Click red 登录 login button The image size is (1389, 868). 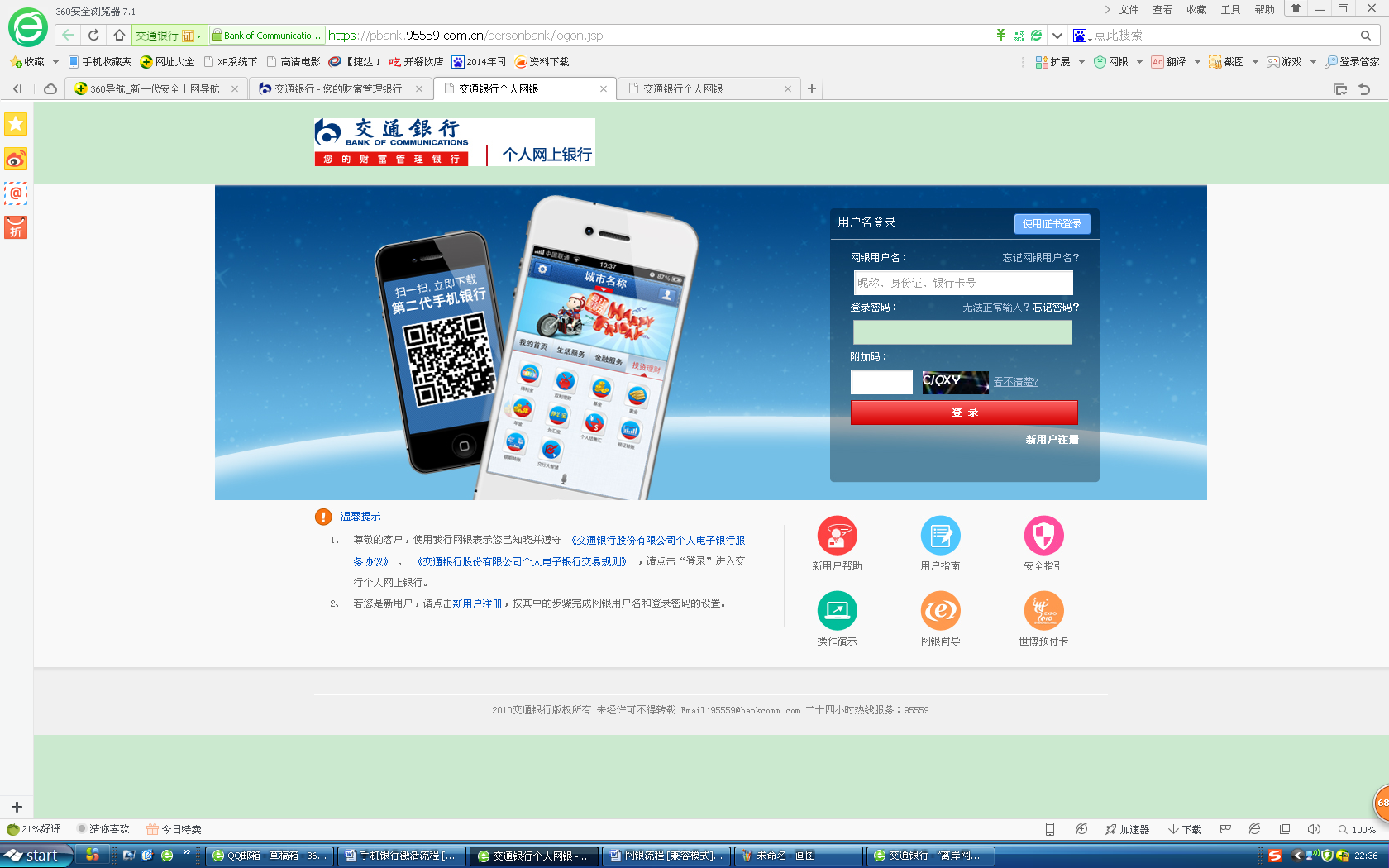click(964, 413)
